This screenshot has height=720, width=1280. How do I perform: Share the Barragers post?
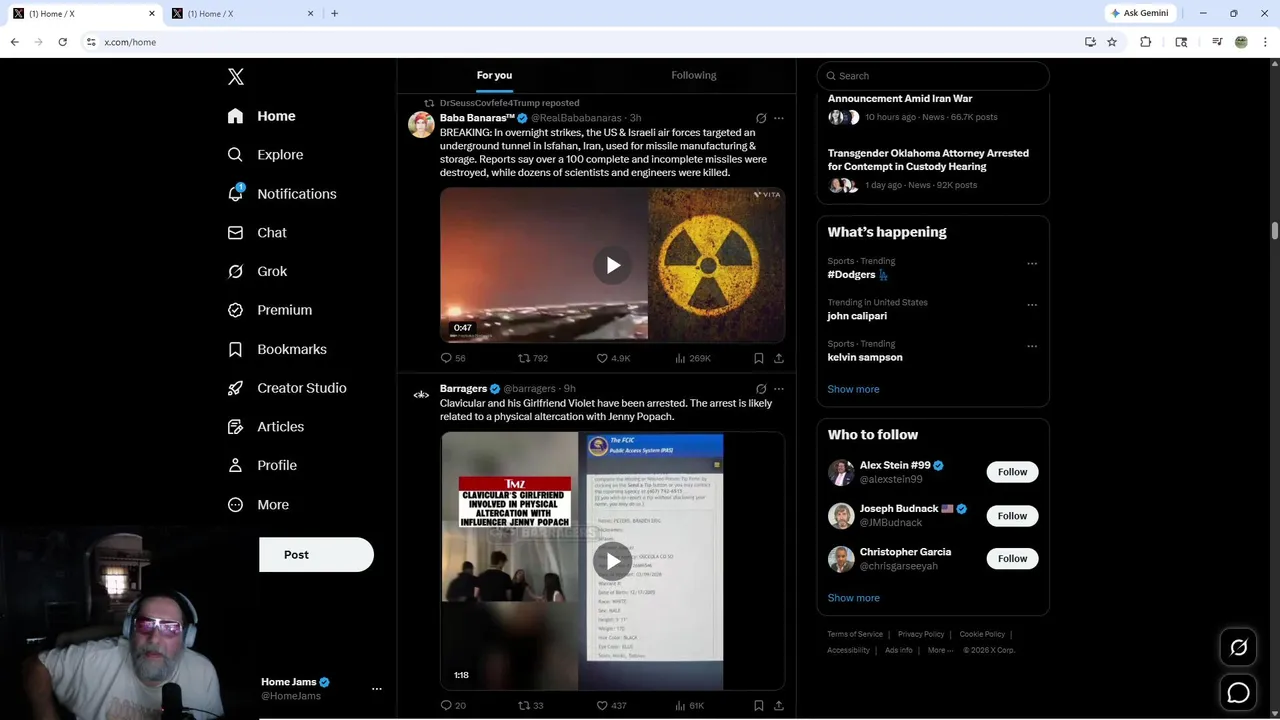pos(779,705)
